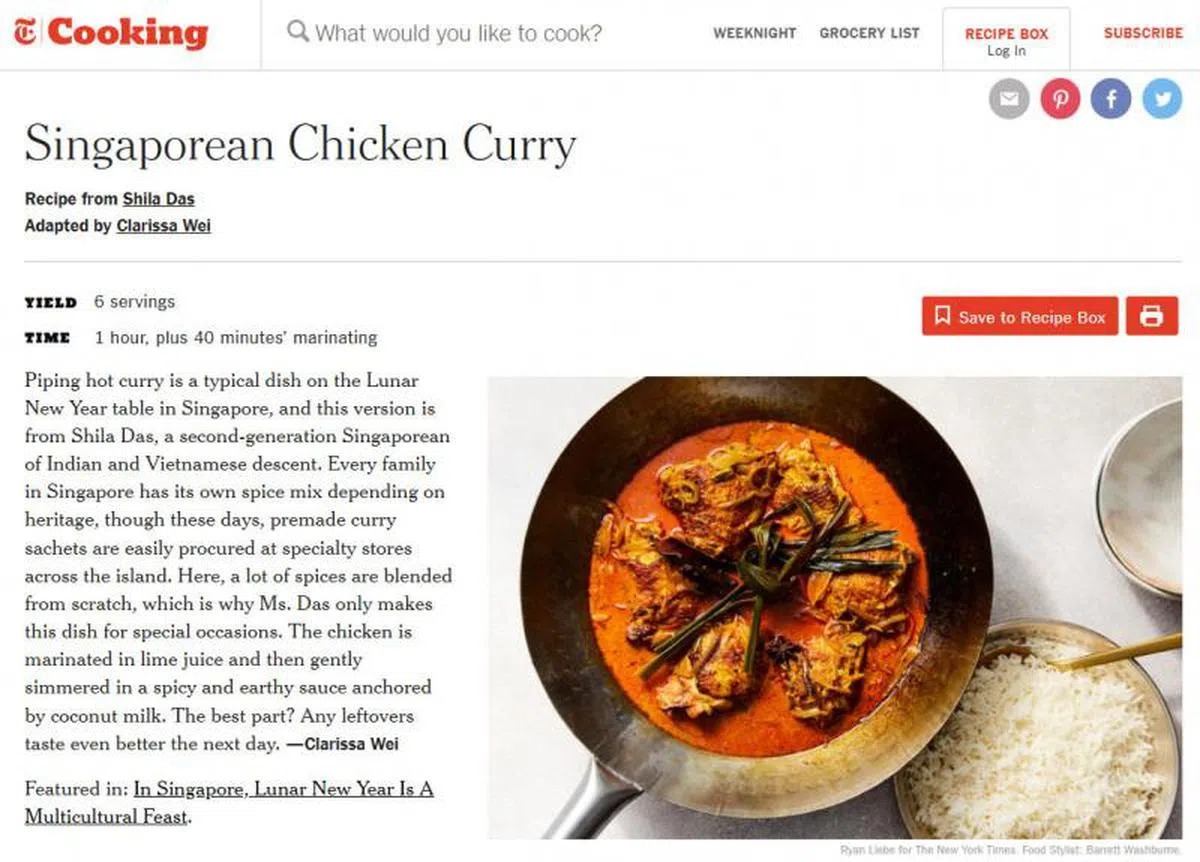
Task: Click the search magnifier icon
Action: [297, 32]
